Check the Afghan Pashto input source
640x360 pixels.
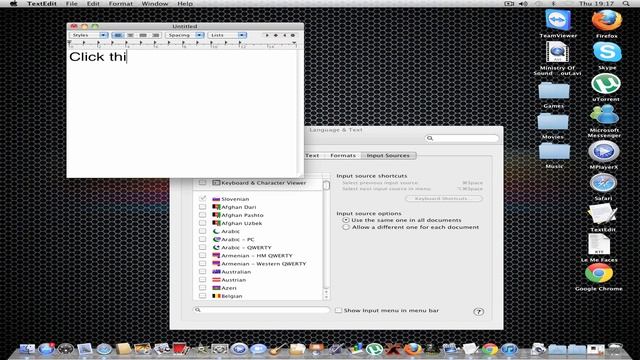[x=202, y=215]
